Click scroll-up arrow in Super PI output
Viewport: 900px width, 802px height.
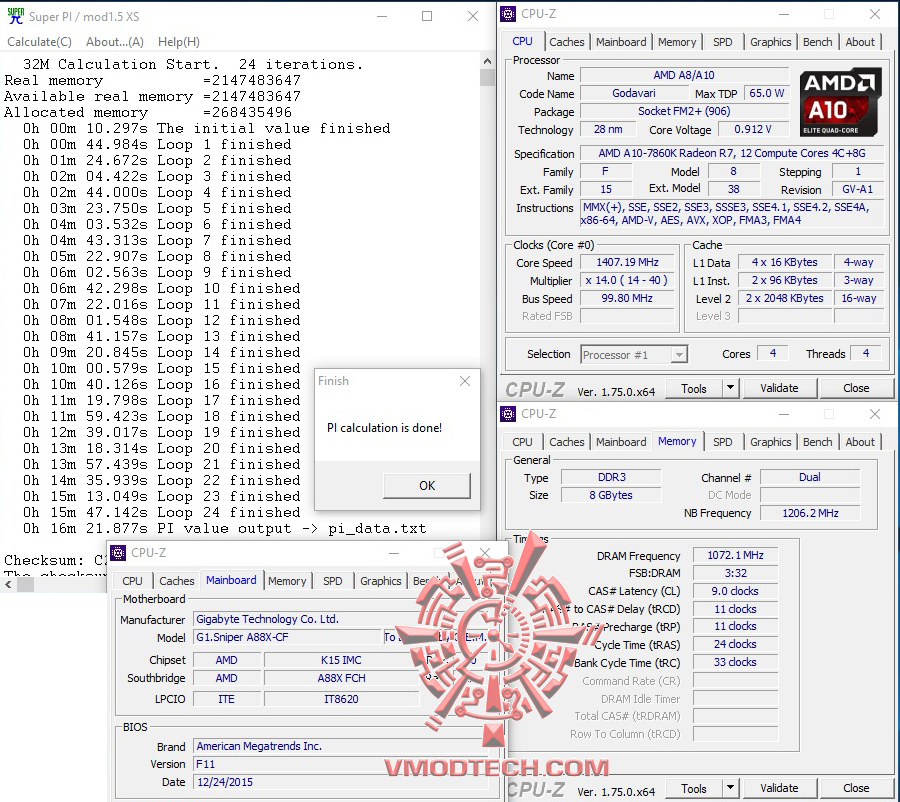coord(487,61)
